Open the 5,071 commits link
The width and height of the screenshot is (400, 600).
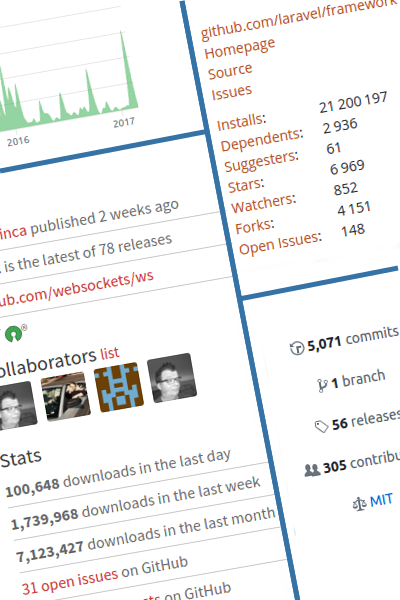[353, 339]
